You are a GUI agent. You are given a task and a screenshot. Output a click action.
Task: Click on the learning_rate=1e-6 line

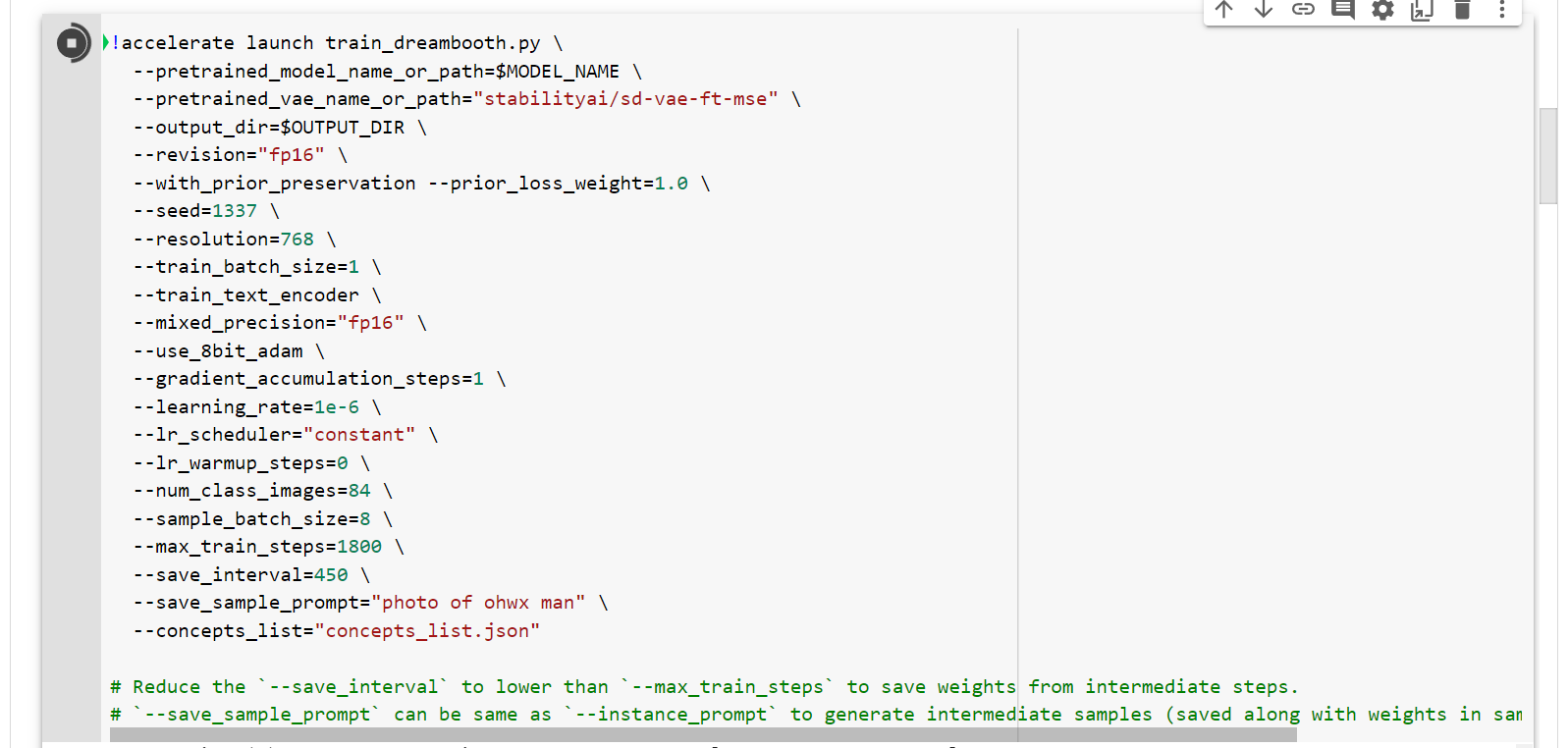[257, 407]
